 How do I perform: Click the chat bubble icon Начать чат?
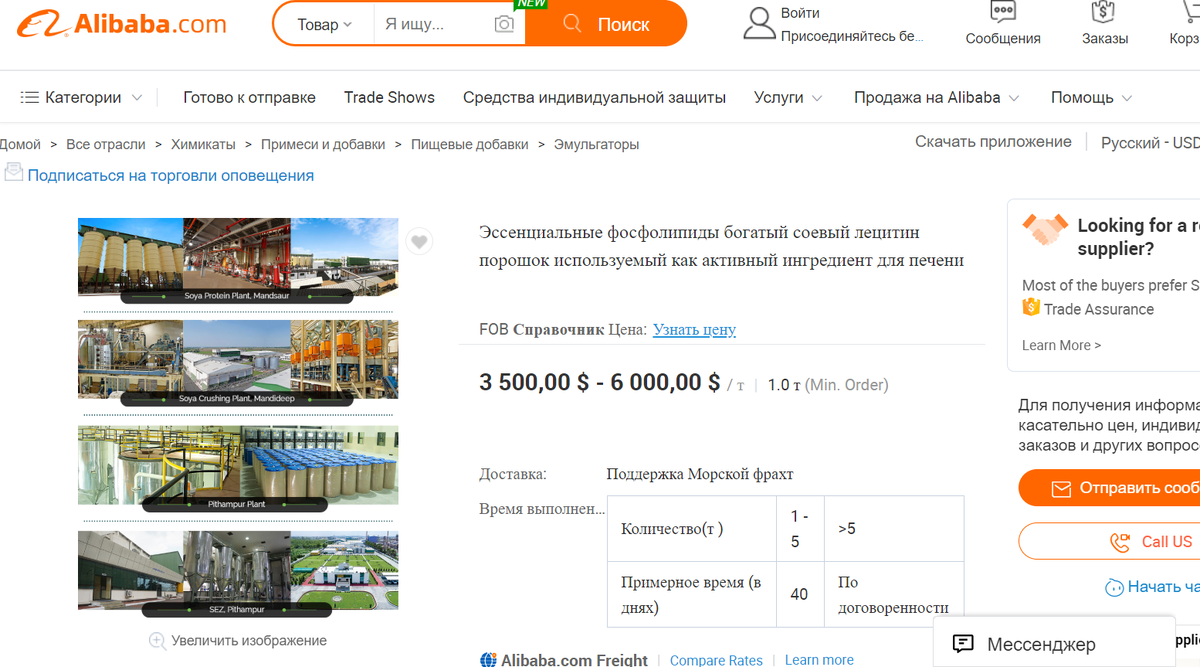[1114, 587]
